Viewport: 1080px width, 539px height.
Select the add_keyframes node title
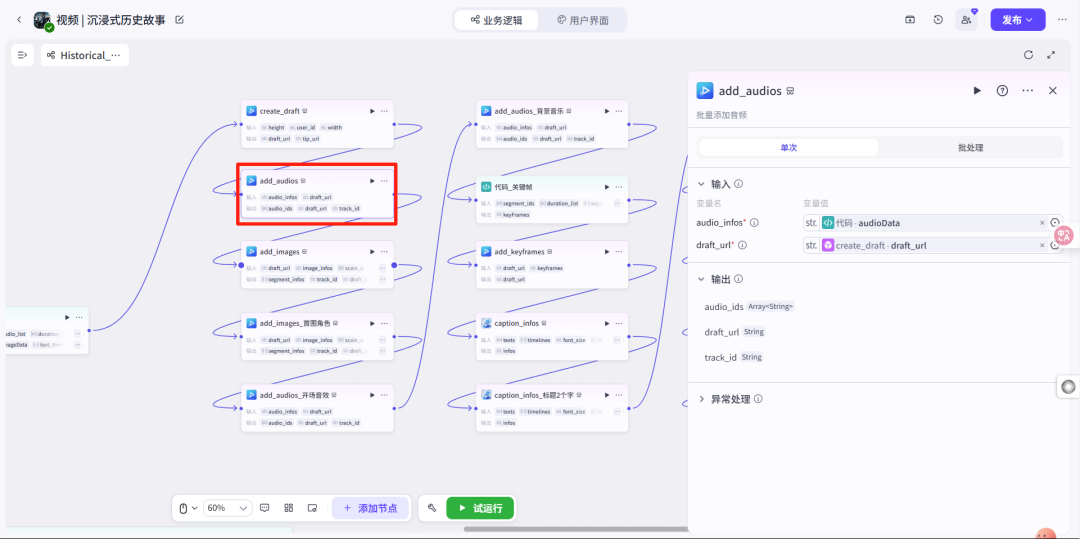point(519,252)
